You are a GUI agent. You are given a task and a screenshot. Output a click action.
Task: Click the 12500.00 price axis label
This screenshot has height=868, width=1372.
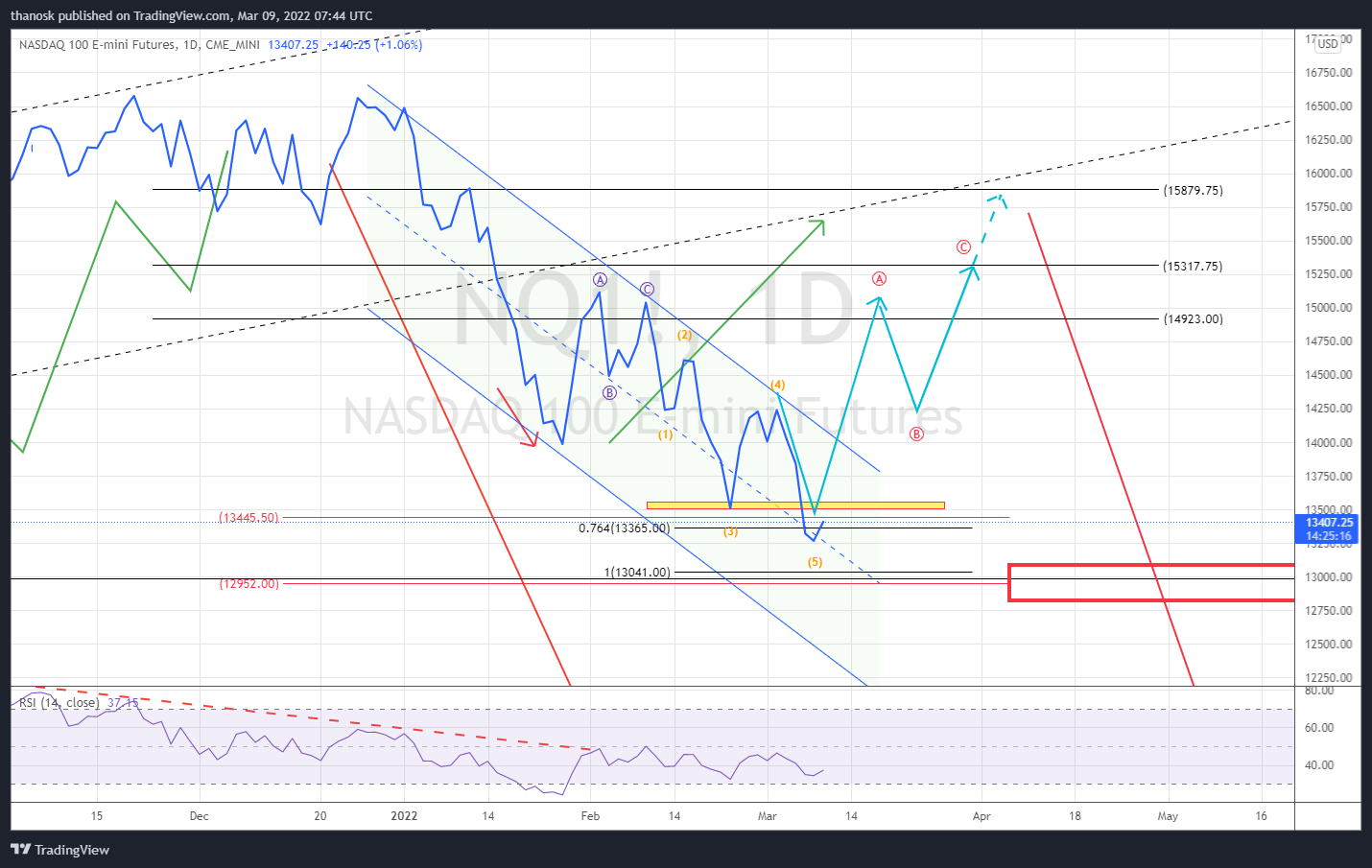[1328, 645]
